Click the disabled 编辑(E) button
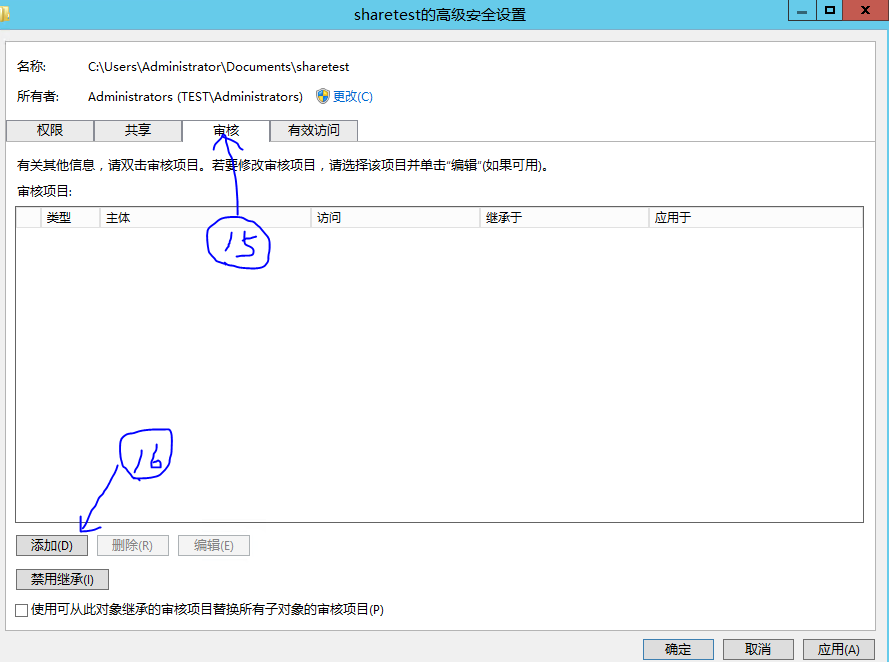This screenshot has width=889, height=662. 213,545
